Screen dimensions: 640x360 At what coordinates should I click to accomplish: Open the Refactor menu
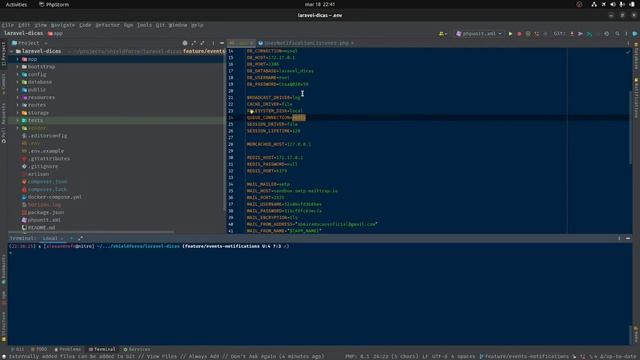coord(107,25)
